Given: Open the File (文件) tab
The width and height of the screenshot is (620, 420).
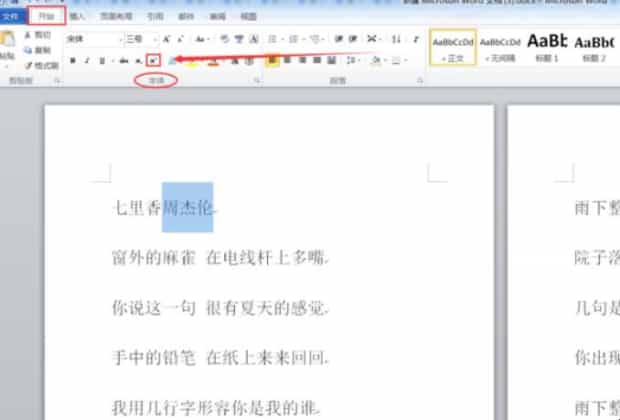Looking at the screenshot, I should [12, 17].
